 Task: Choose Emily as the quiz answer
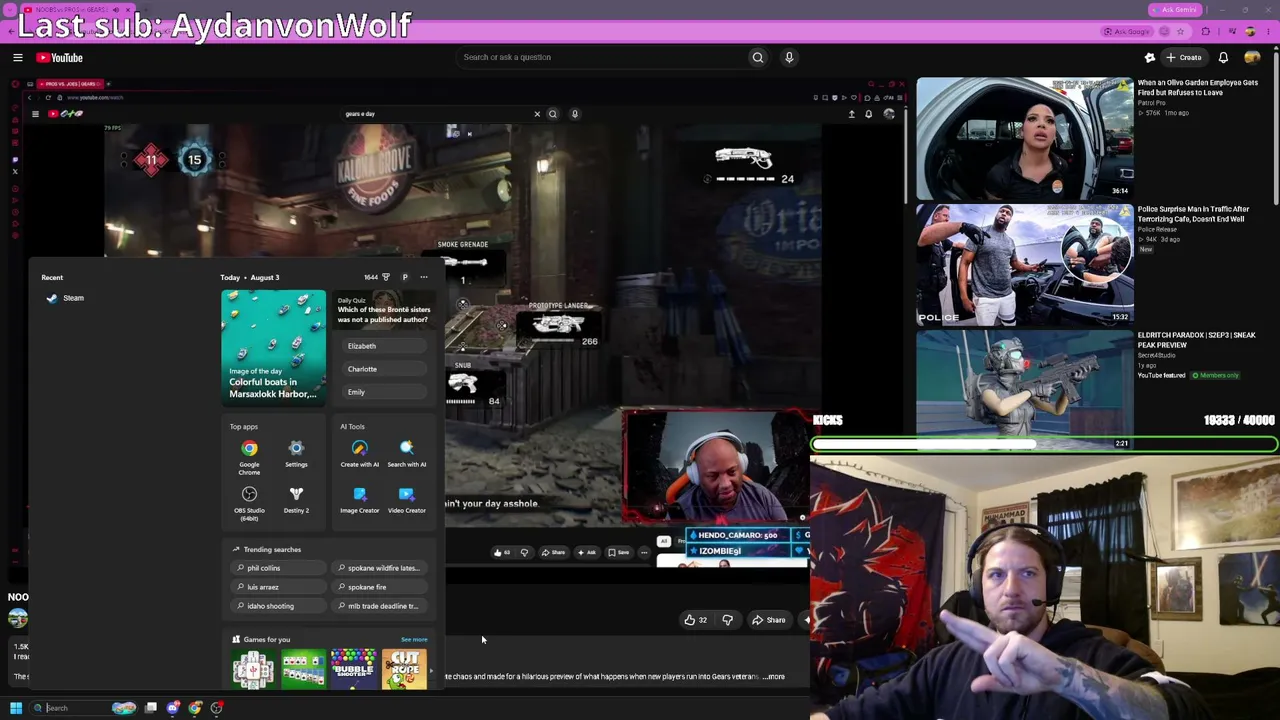[384, 392]
